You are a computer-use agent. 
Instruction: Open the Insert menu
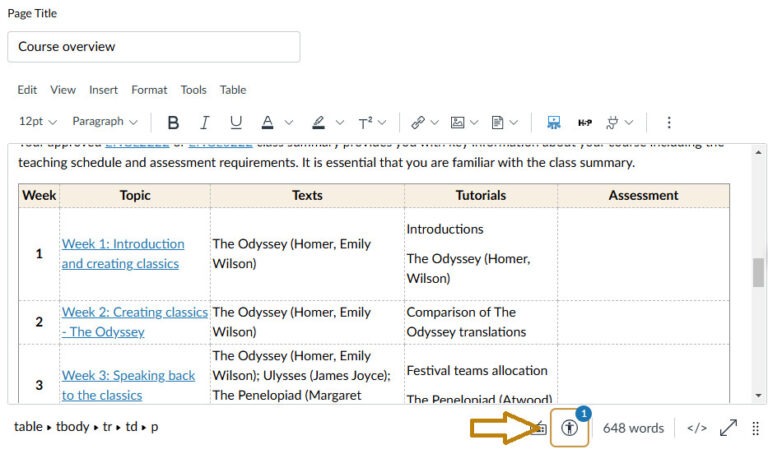103,90
